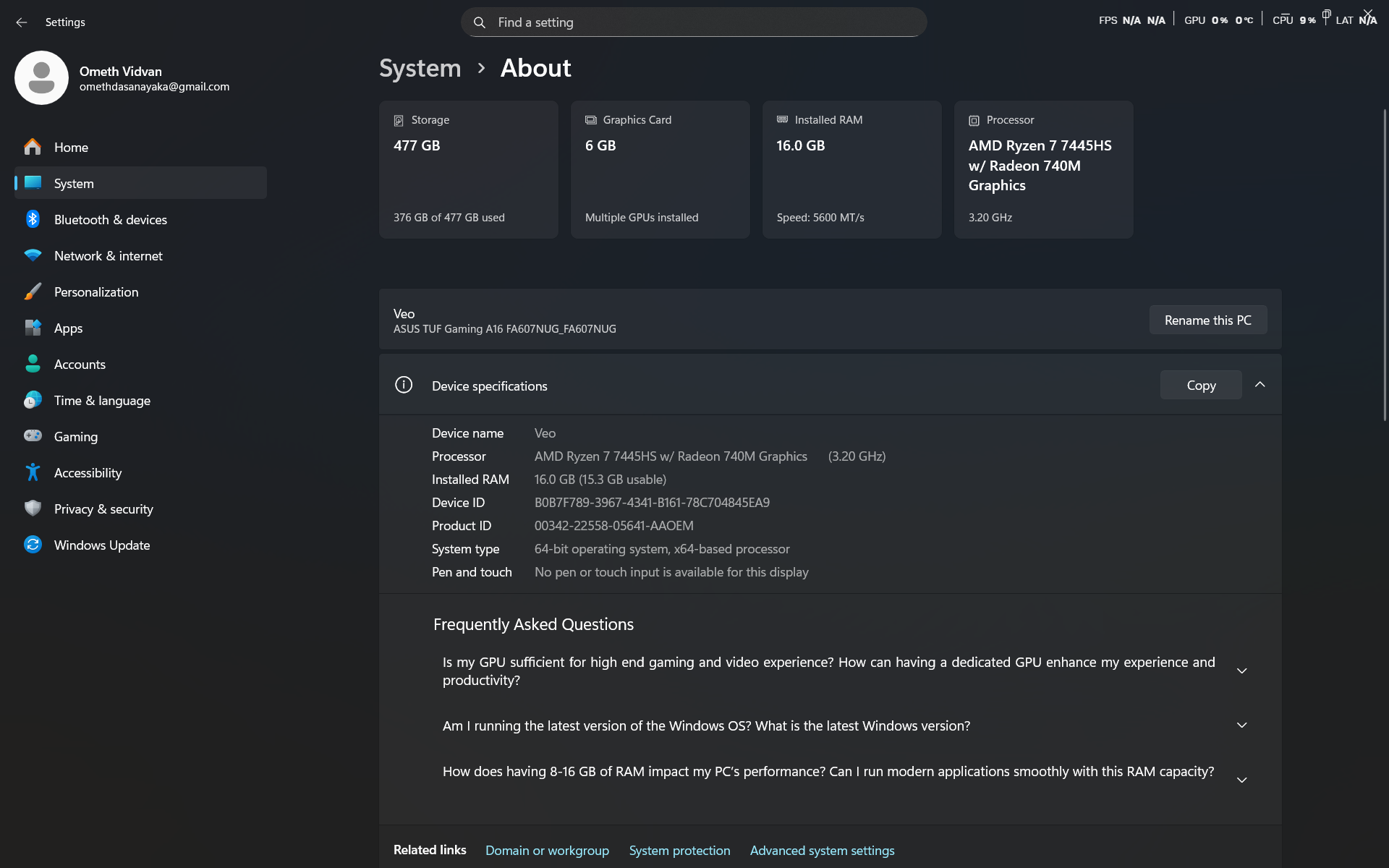The width and height of the screenshot is (1389, 868).
Task: Click the Gaming controller icon
Action: pyautogui.click(x=33, y=436)
